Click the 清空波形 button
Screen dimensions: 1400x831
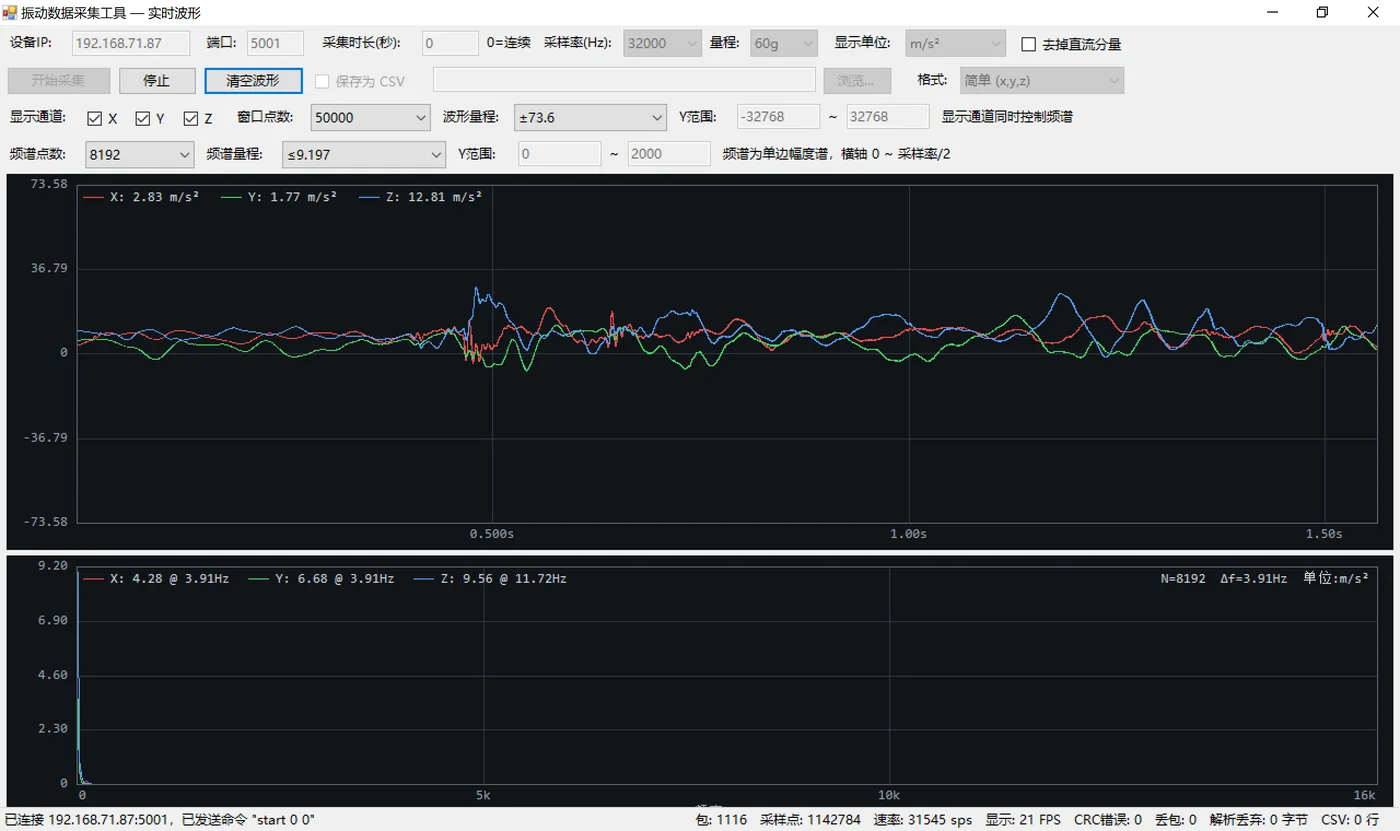pos(253,80)
